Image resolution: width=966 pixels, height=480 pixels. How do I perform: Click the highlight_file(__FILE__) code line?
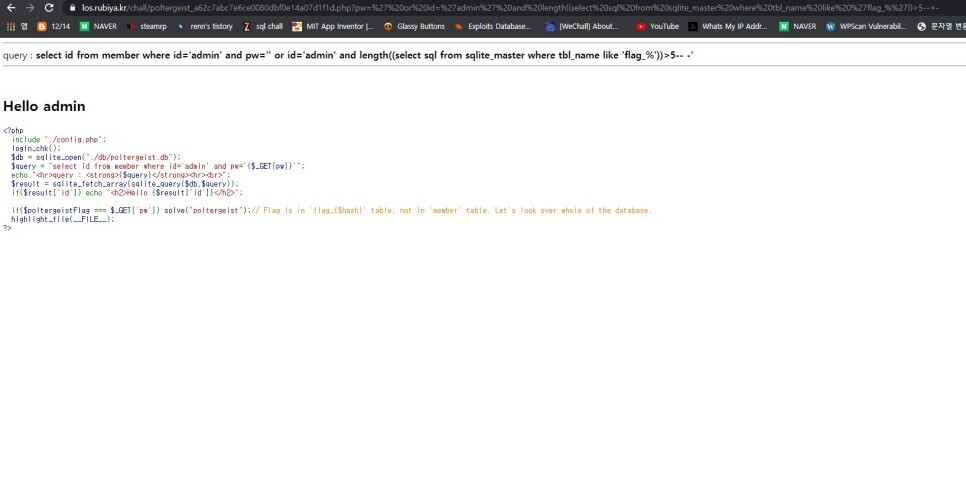point(63,219)
